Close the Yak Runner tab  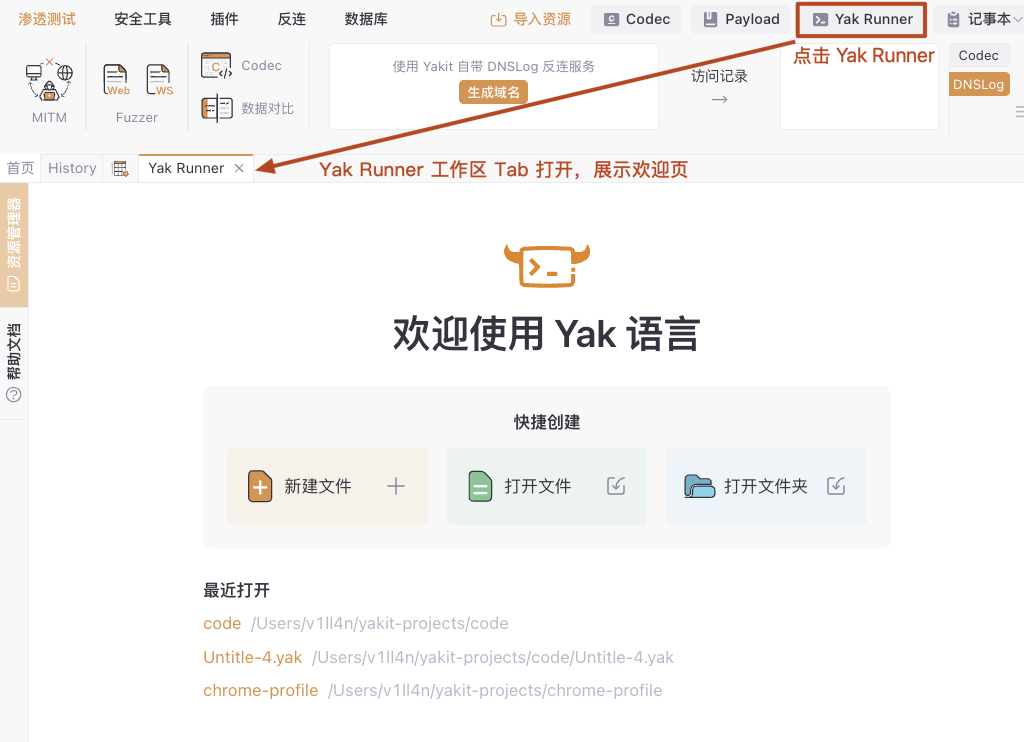point(239,169)
